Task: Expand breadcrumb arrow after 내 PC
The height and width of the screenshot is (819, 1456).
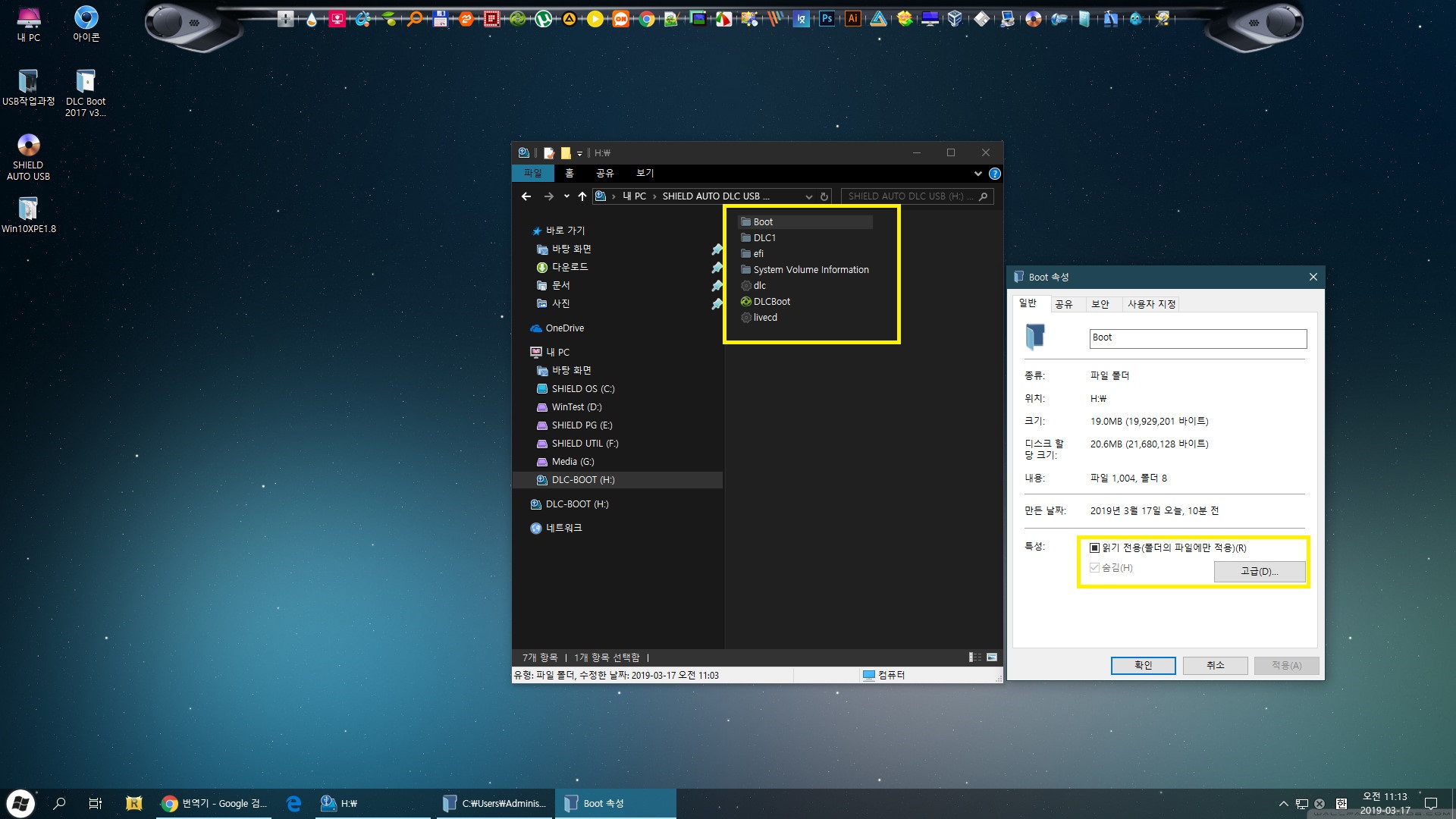Action: pyautogui.click(x=654, y=196)
